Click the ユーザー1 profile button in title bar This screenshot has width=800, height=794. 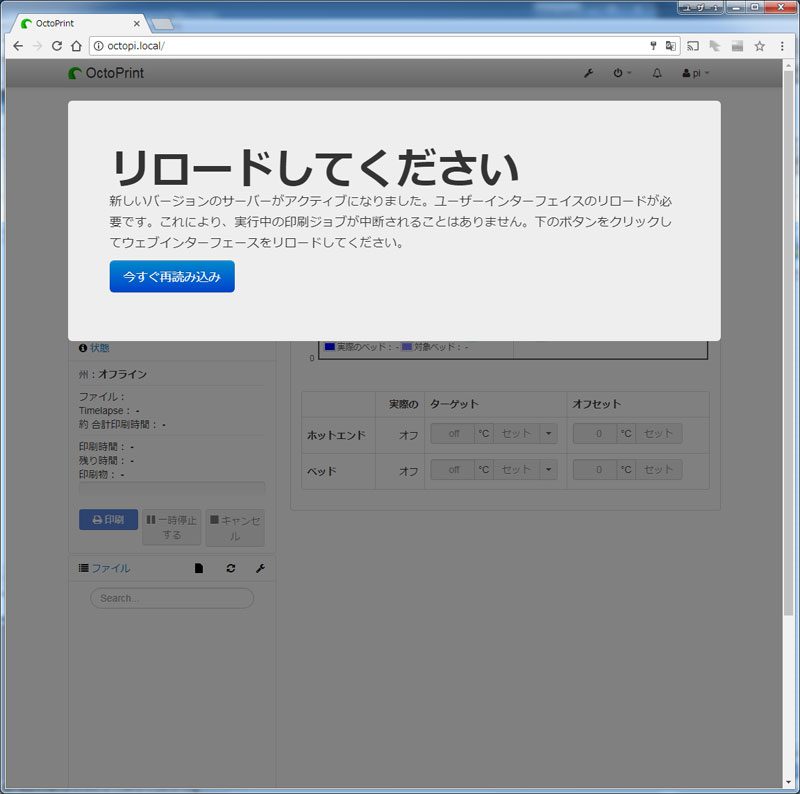(x=701, y=8)
